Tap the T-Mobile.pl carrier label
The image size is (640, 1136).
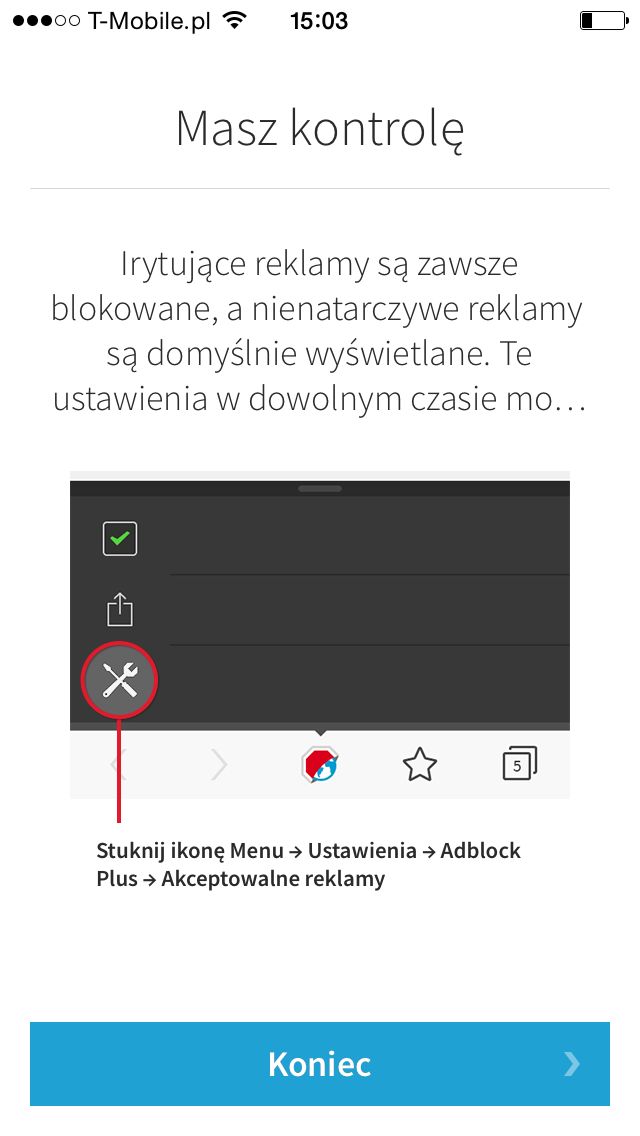pyautogui.click(x=151, y=21)
